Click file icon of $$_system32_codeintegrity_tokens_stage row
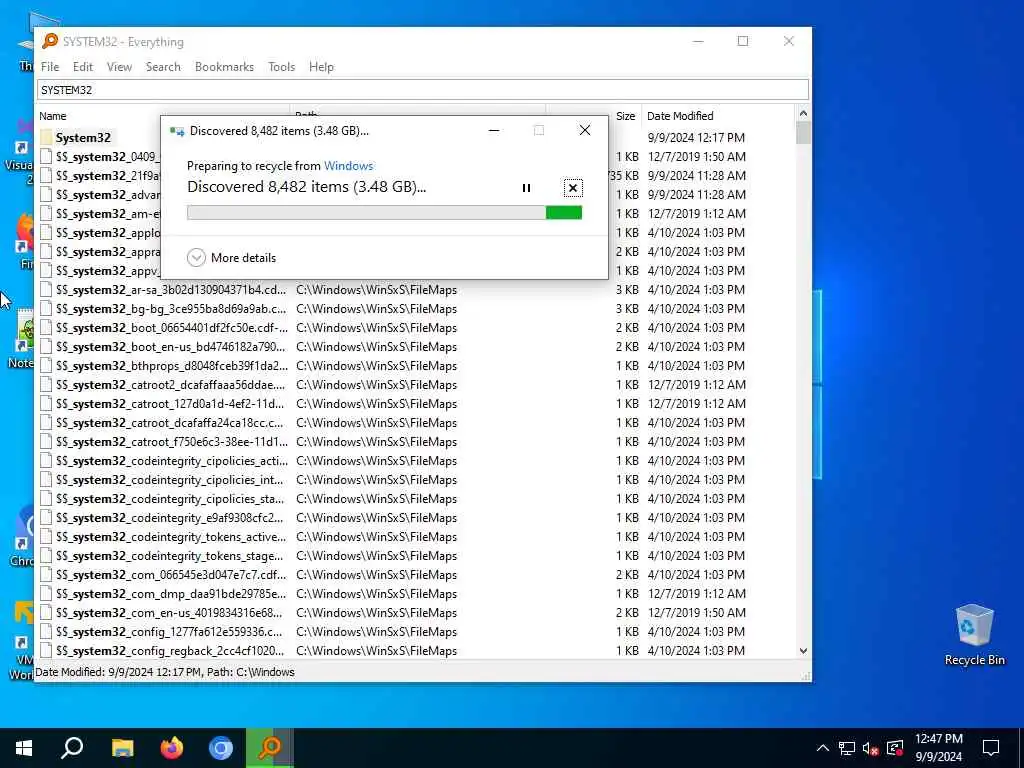The width and height of the screenshot is (1024, 768). coord(46,556)
